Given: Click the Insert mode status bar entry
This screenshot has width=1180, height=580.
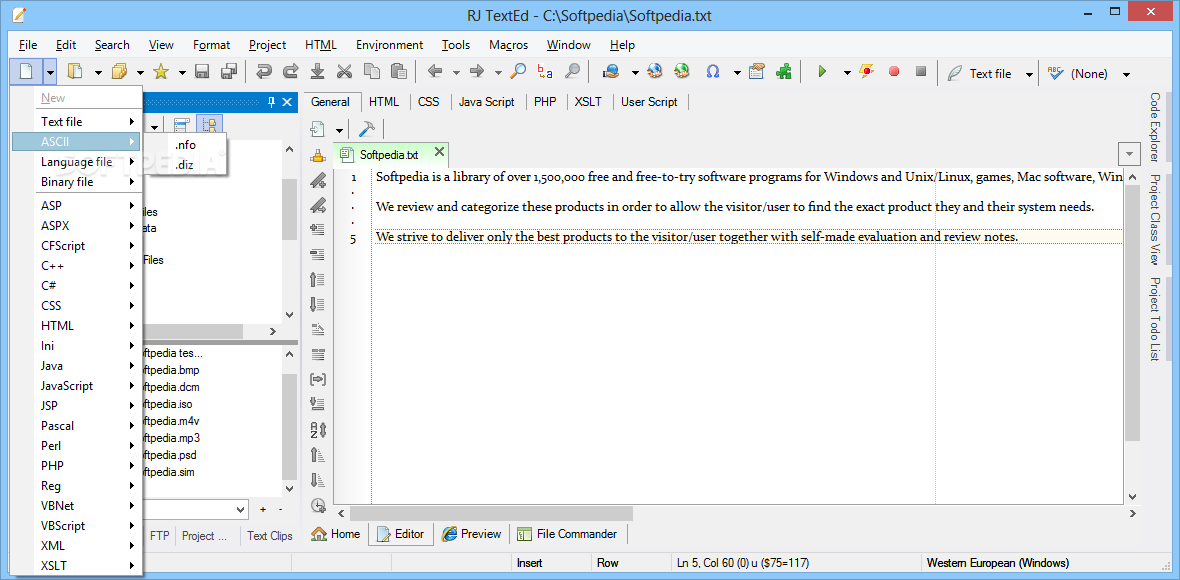Looking at the screenshot, I should (529, 563).
